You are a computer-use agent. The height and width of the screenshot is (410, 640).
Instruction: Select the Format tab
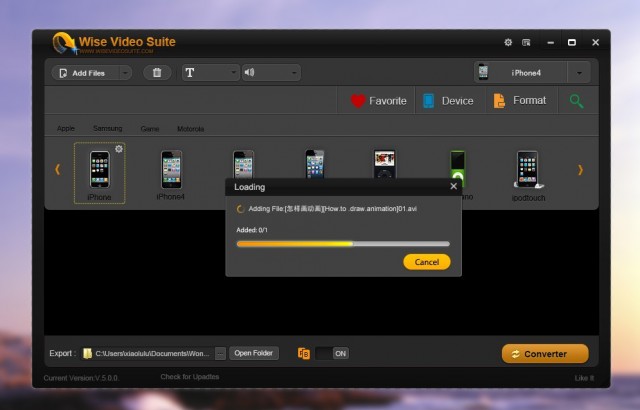(x=520, y=100)
